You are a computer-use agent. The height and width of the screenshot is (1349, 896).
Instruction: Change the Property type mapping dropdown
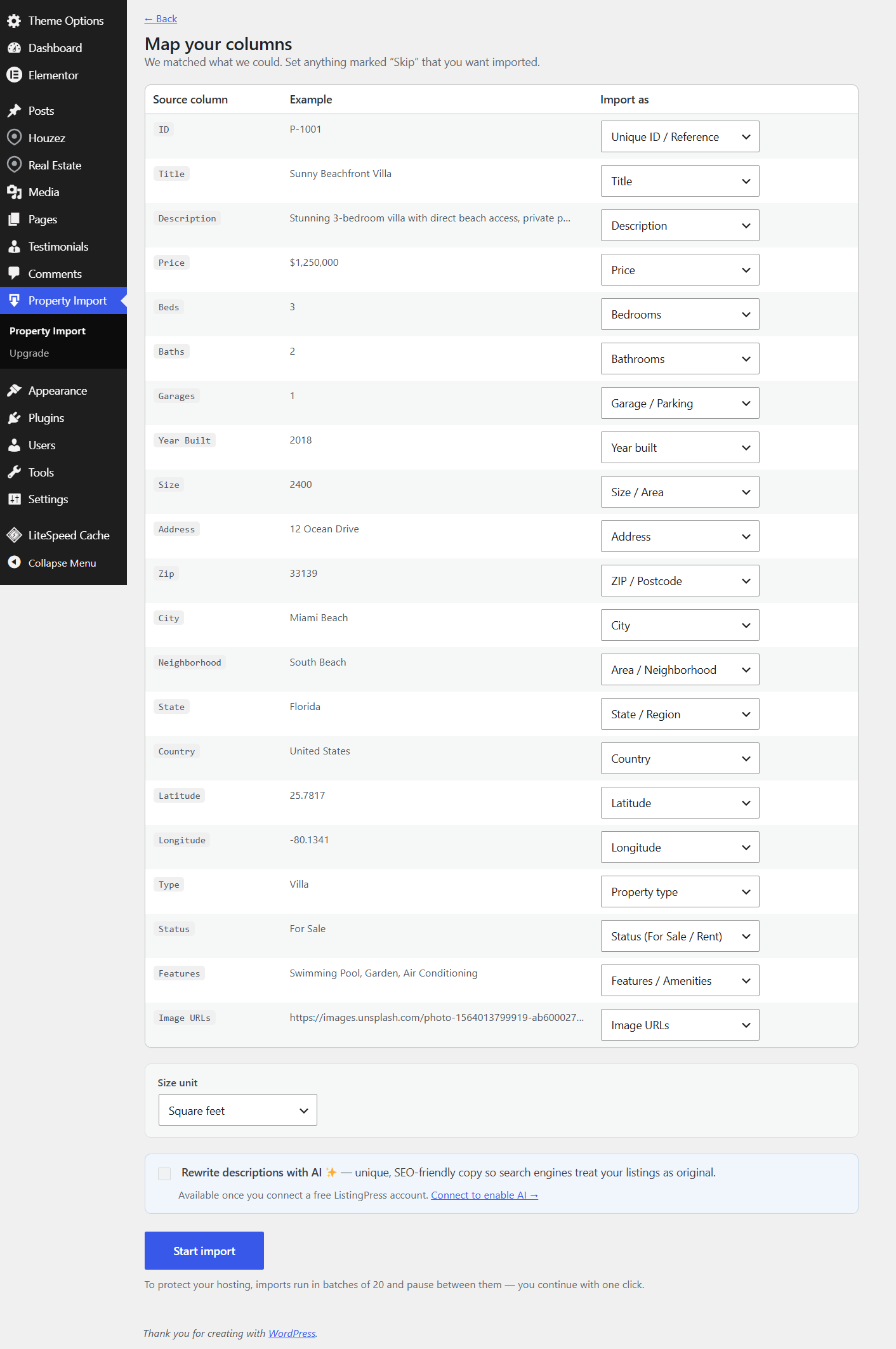680,892
